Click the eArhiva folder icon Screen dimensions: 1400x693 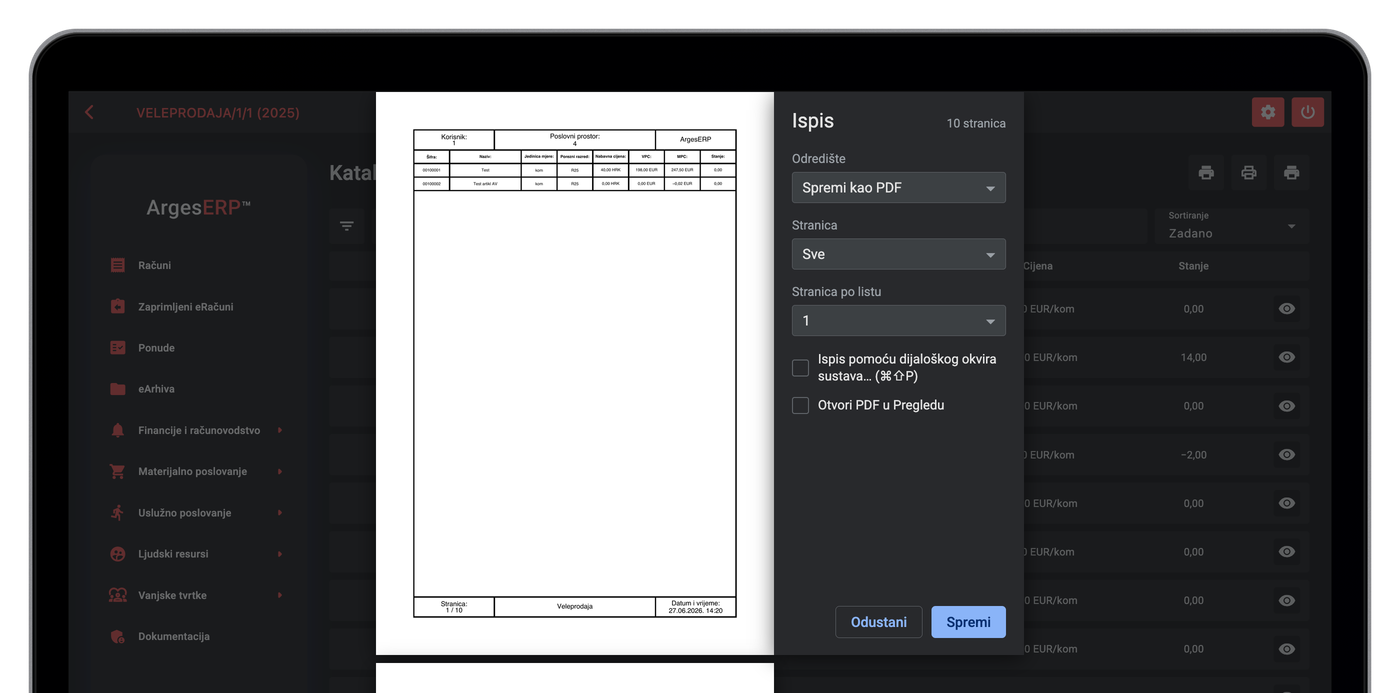click(x=118, y=389)
